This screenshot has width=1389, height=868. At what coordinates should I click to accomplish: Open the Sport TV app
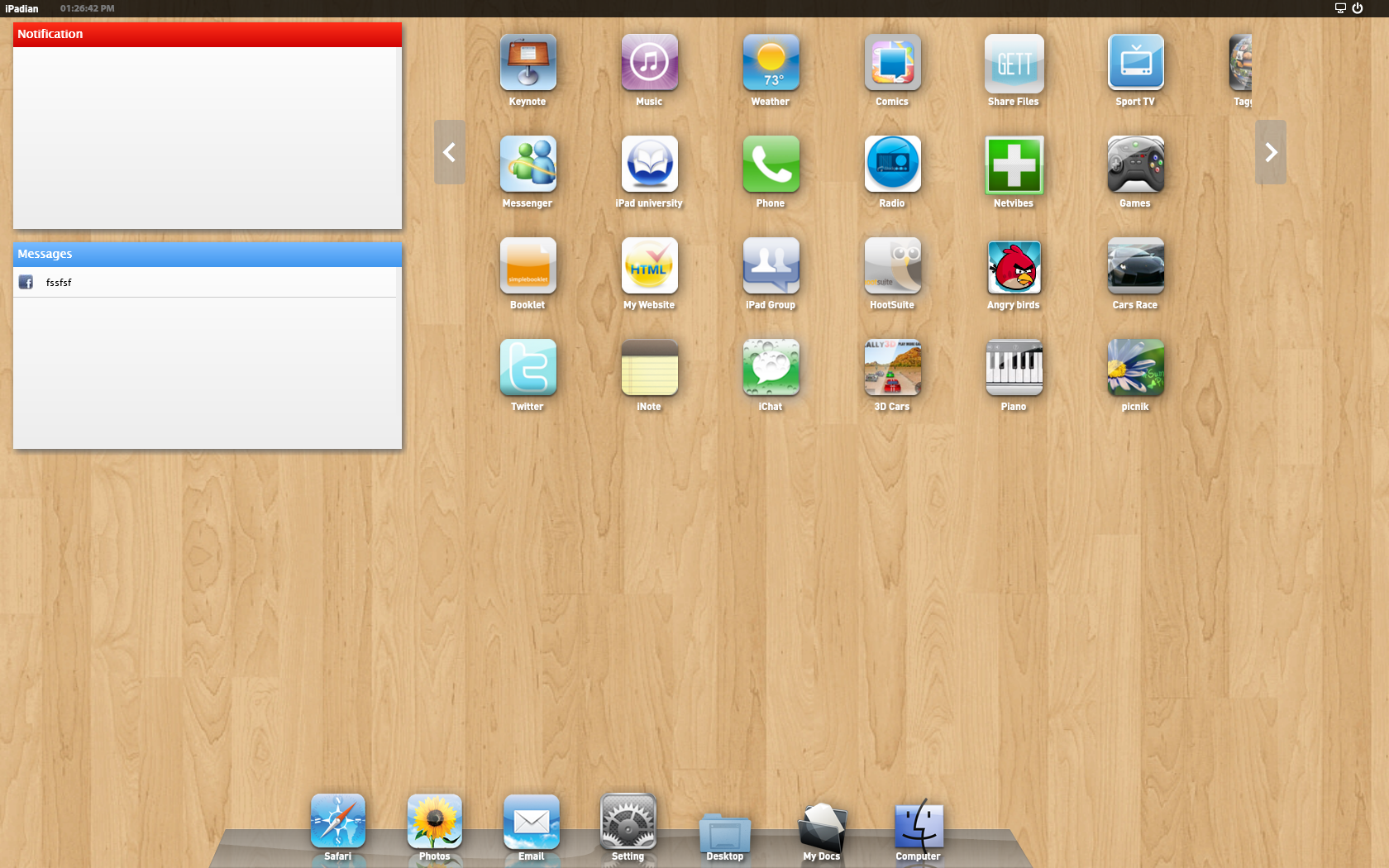click(1135, 63)
